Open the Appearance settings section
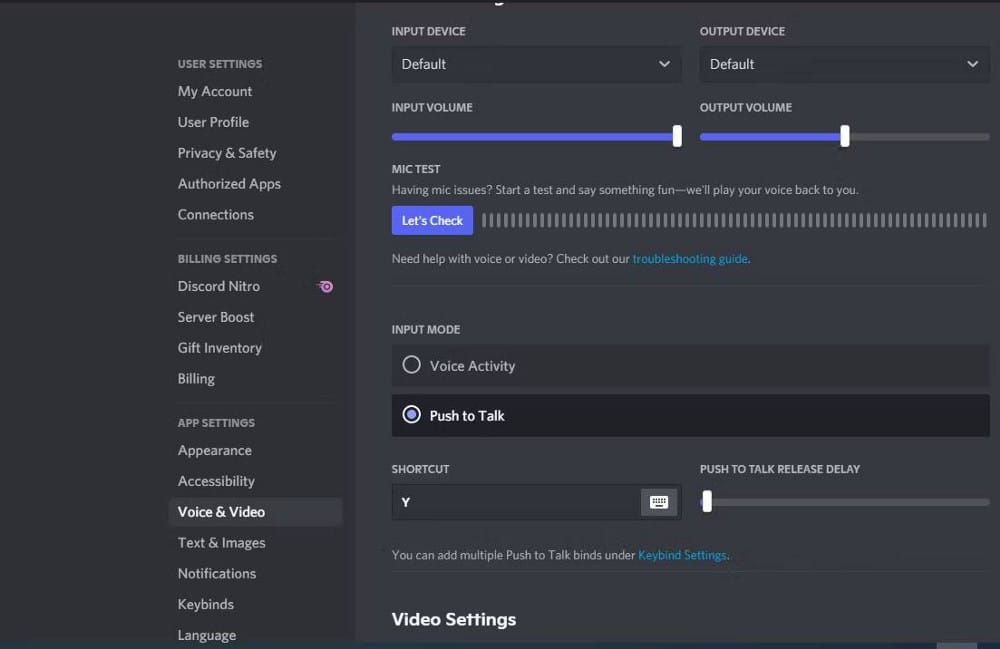1000x649 pixels. [x=214, y=450]
